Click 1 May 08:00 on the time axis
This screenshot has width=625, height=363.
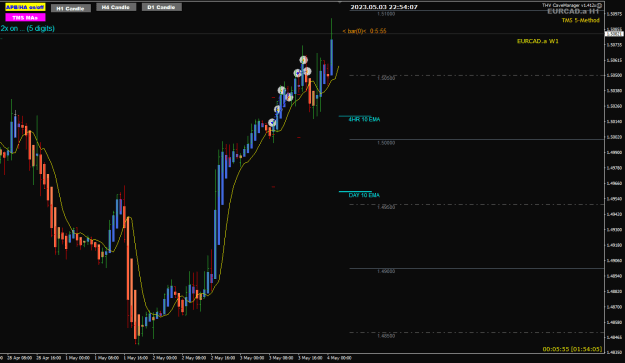(x=107, y=358)
